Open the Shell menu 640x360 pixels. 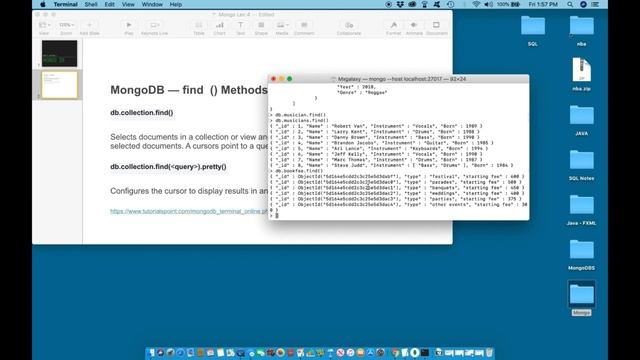pyautogui.click(x=91, y=4)
